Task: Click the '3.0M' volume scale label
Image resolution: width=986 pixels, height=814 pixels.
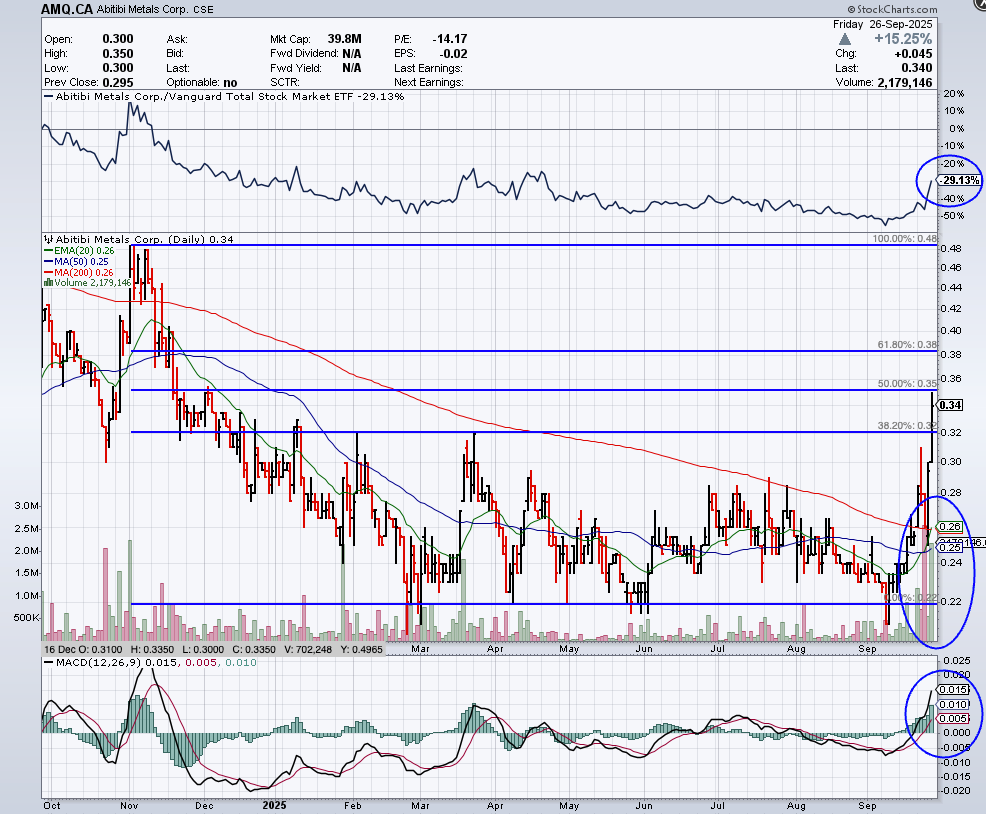Action: [x=28, y=506]
